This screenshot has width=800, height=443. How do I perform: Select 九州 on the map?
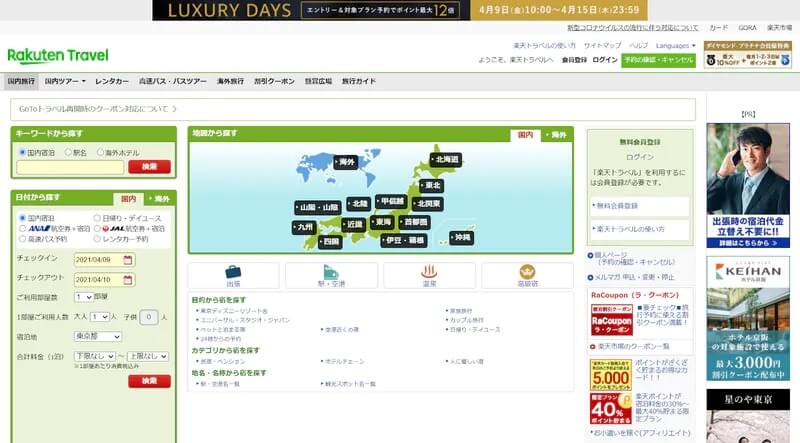(x=304, y=227)
